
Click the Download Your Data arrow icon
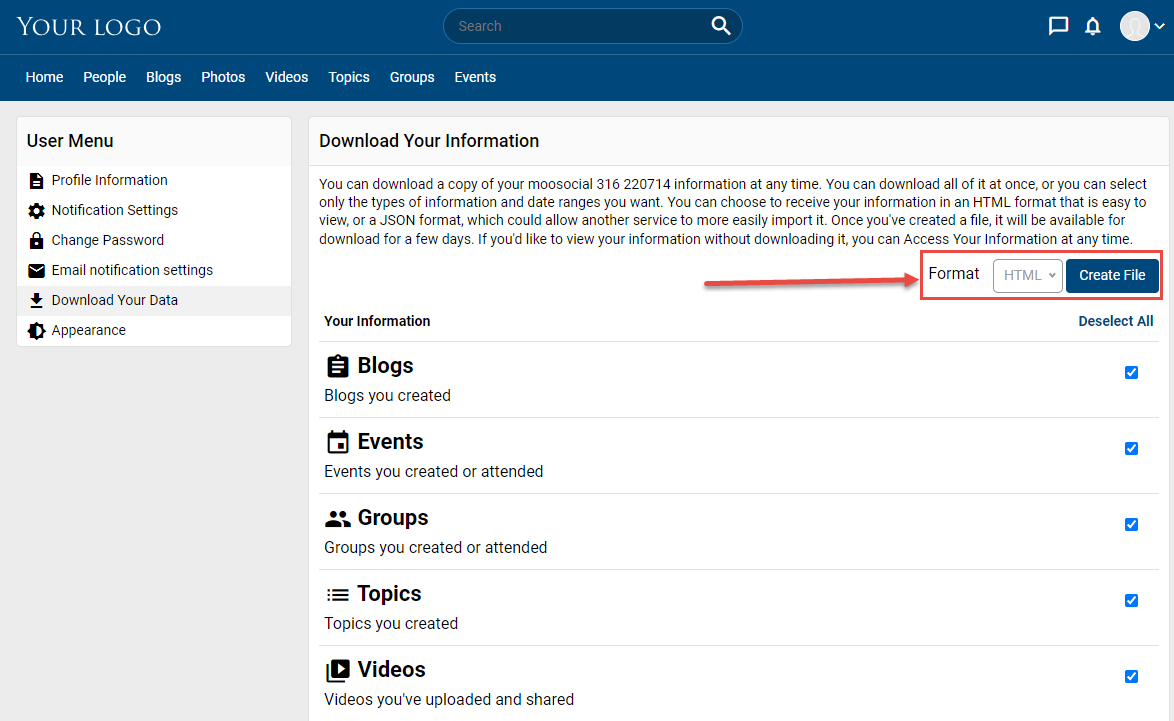36,300
